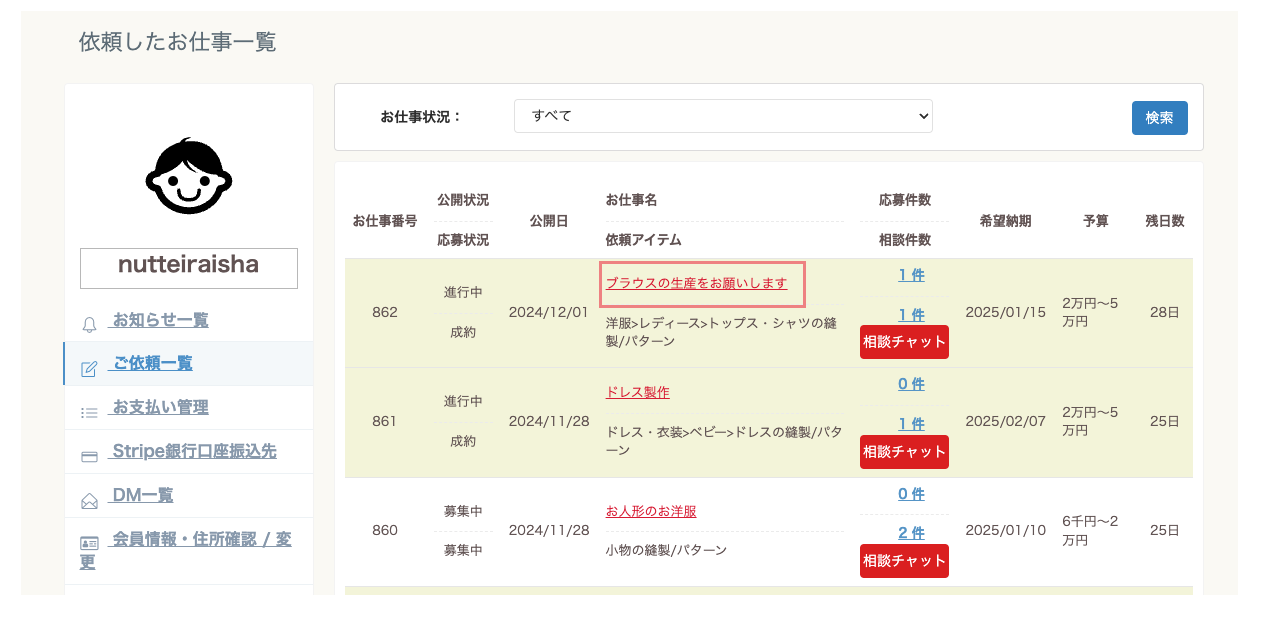
Task: Click 相談件数 1 件 link for job 861
Action: pyautogui.click(x=911, y=424)
